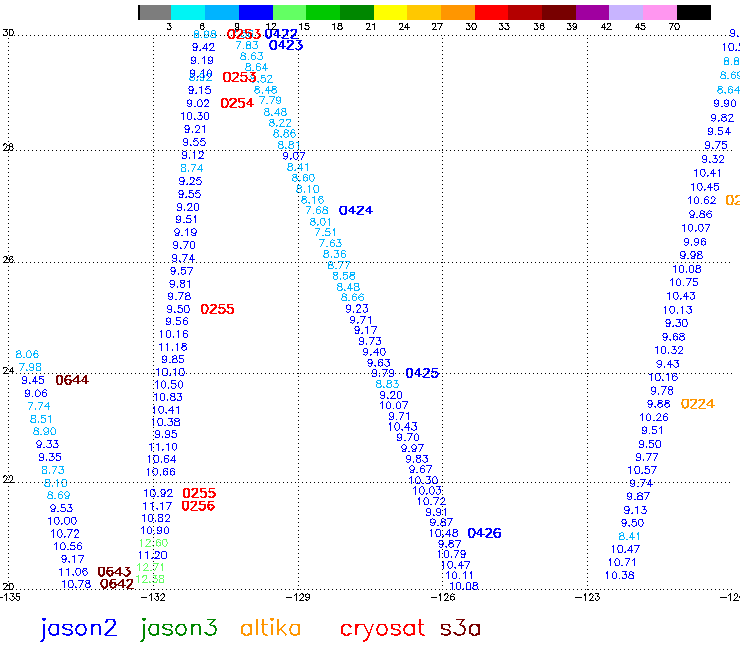Click the data value 10.48
Image resolution: width=740 pixels, height=650 pixels.
[x=444, y=533]
